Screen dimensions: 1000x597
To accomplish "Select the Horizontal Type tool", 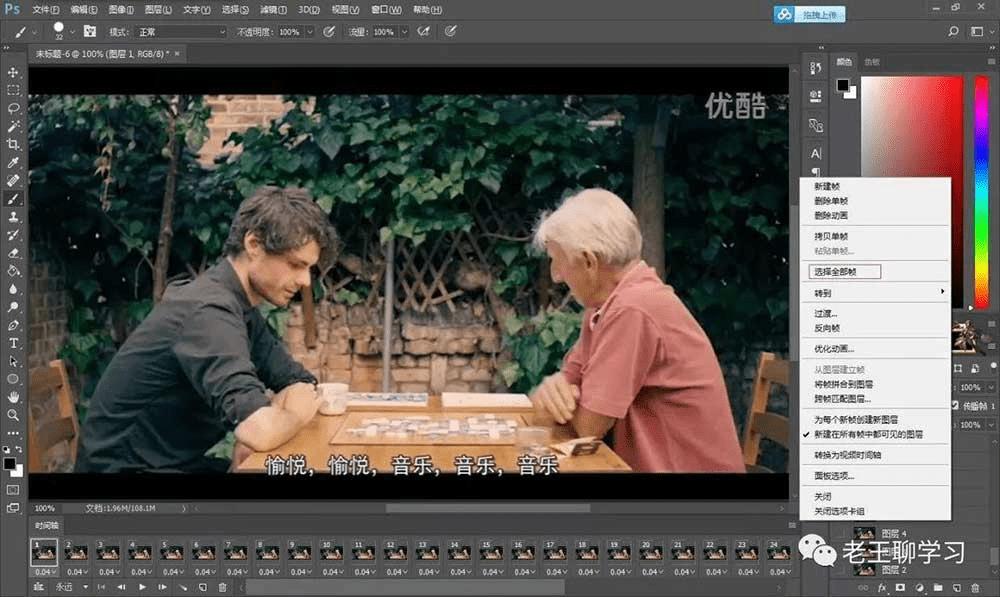I will pos(13,343).
